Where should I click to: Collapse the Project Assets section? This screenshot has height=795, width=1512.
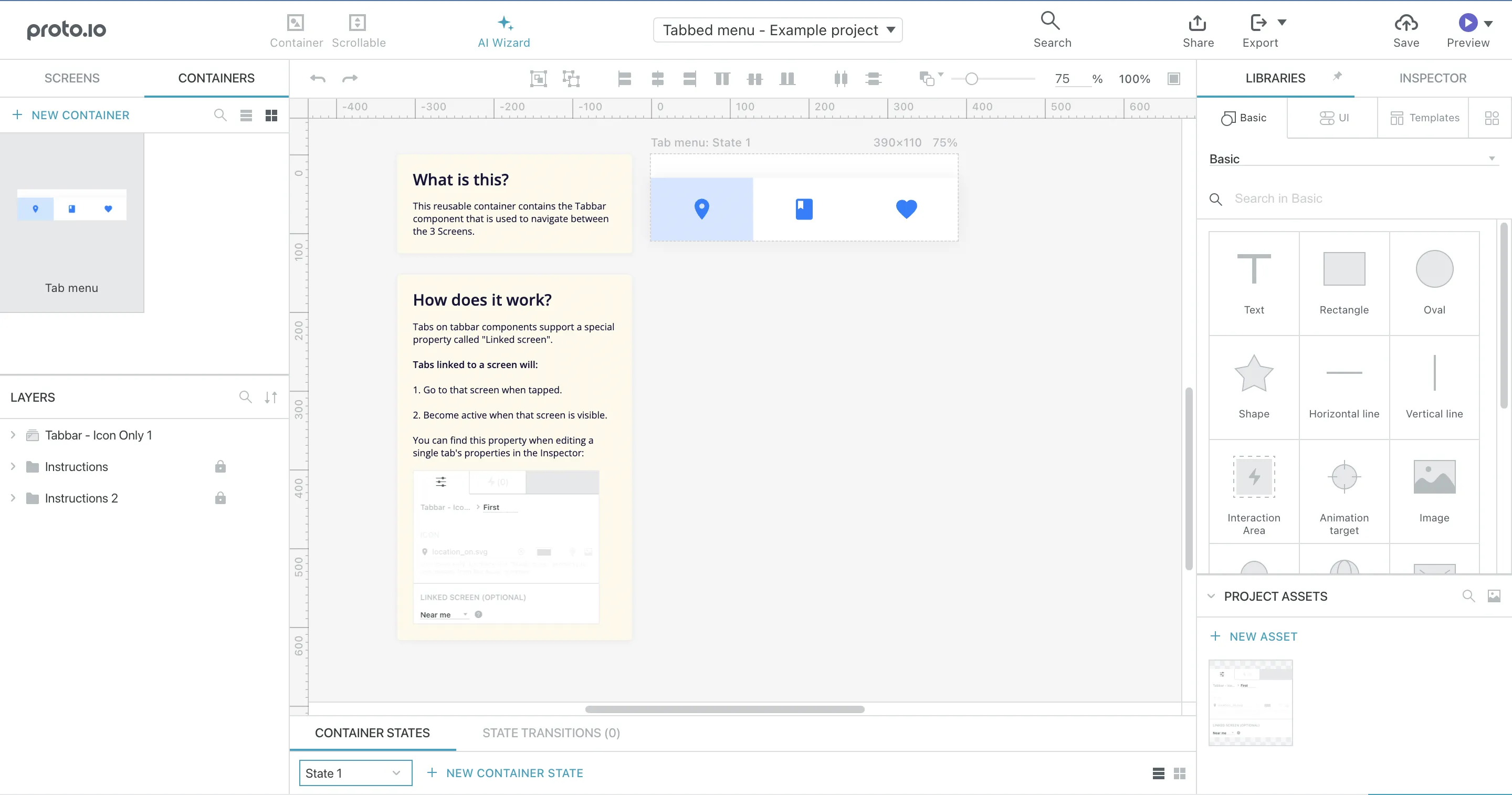click(1211, 596)
